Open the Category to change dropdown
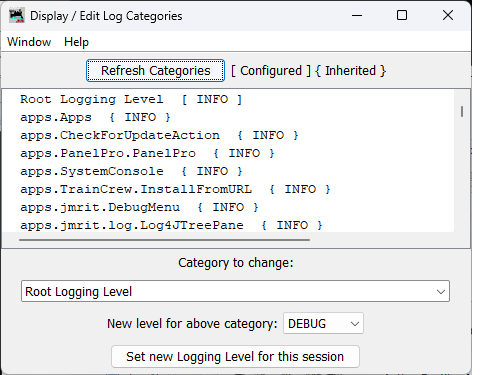 [x=235, y=291]
